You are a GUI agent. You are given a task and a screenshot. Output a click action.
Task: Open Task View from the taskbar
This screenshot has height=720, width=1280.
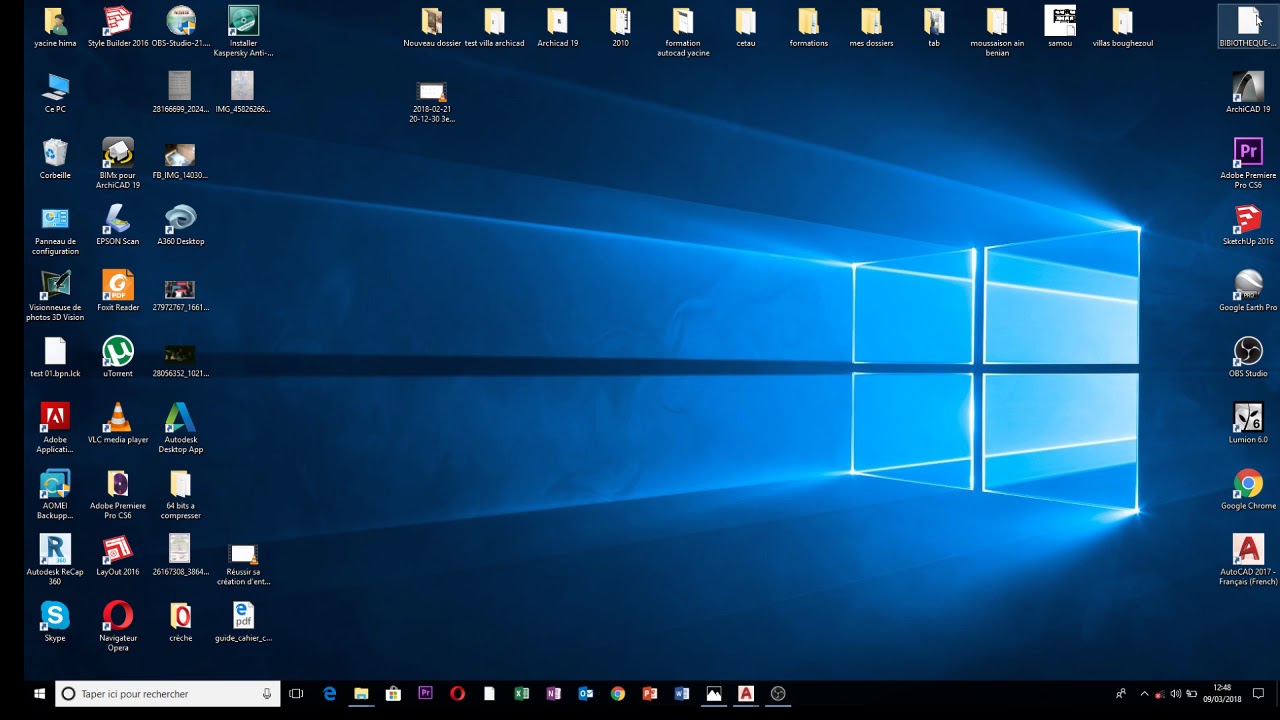pyautogui.click(x=296, y=693)
